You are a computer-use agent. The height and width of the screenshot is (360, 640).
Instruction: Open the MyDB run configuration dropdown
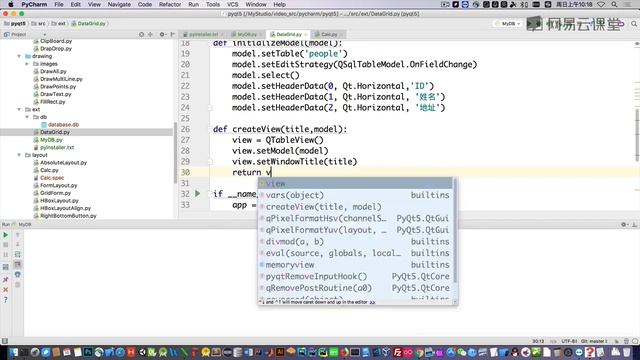508,24
